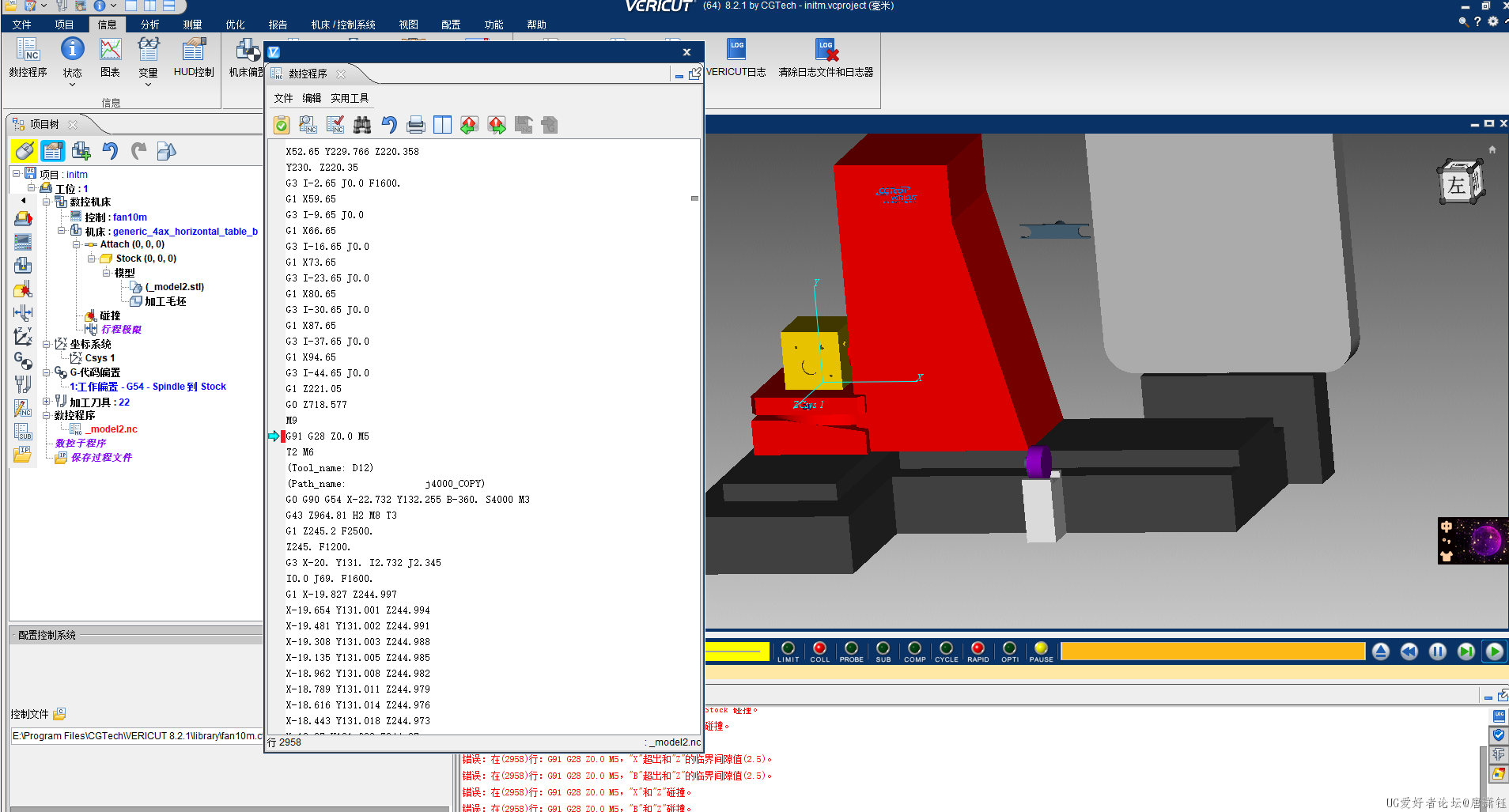Open the 实用工具 menu in NC editor

(350, 98)
